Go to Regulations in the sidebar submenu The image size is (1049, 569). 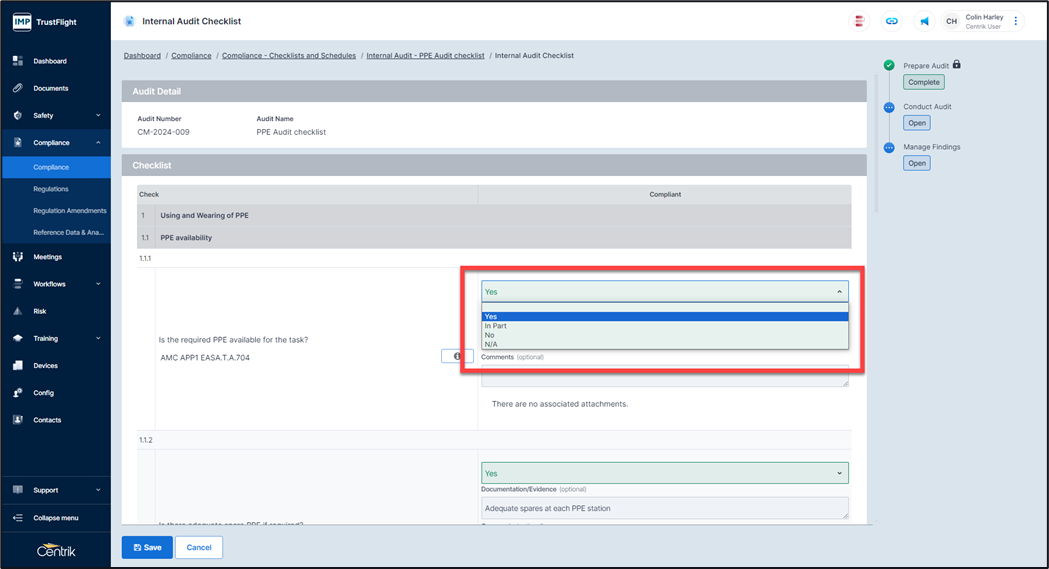tap(51, 189)
